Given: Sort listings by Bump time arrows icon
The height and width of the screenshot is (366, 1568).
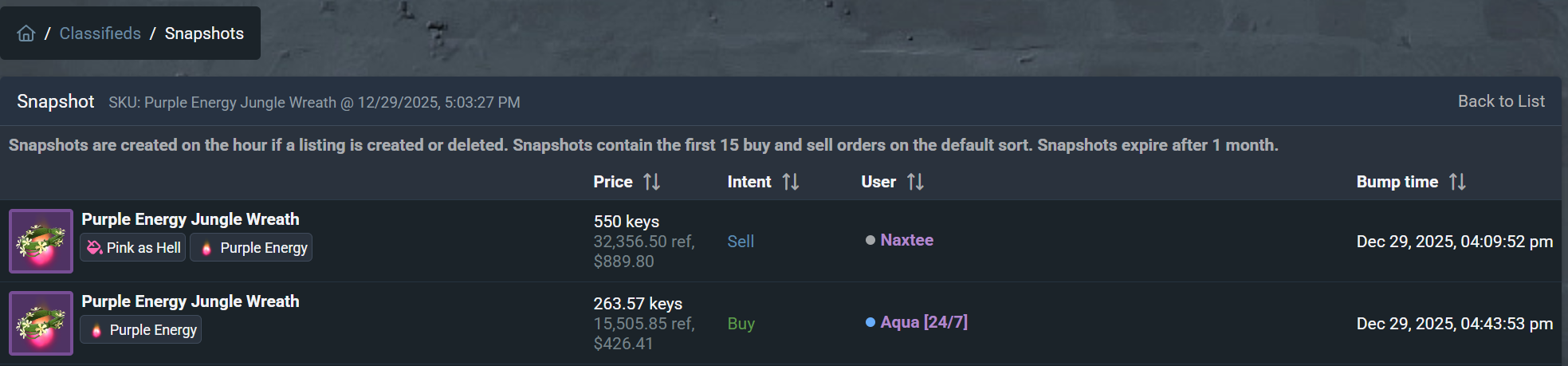Looking at the screenshot, I should pyautogui.click(x=1457, y=182).
